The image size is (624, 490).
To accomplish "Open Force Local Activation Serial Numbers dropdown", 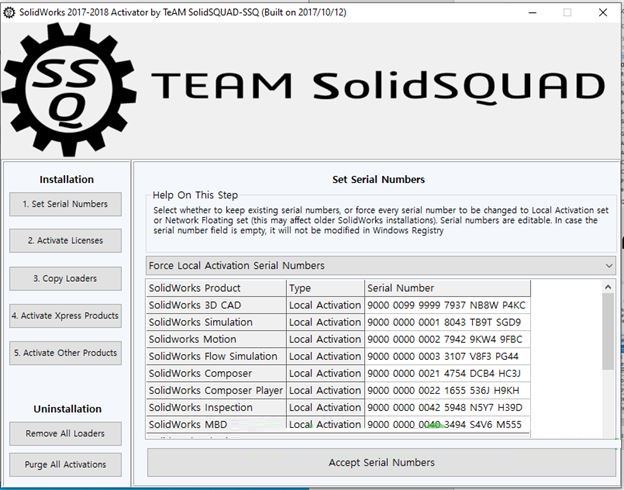I will pos(381,265).
